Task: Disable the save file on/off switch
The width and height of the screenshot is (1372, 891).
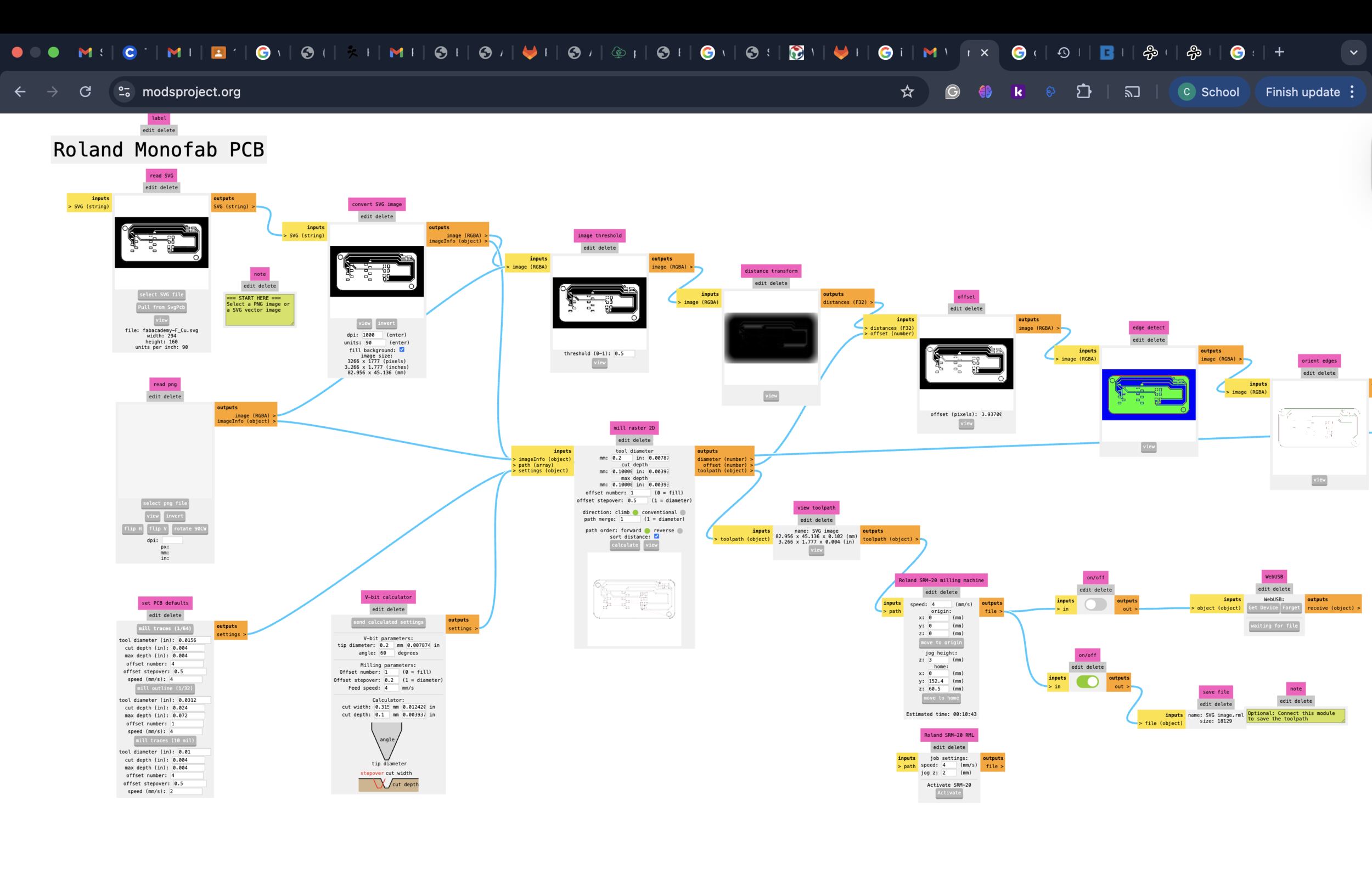Action: point(1087,682)
